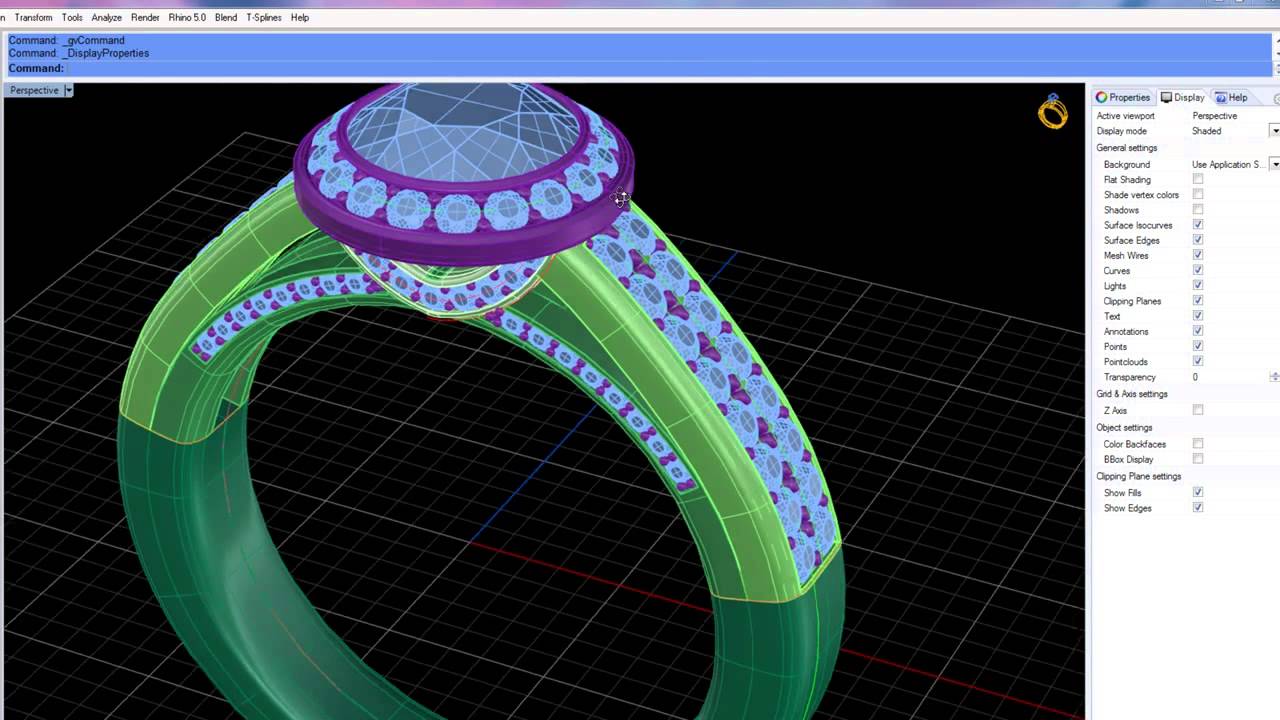Uncheck the Lights checkbox
Screen dimensions: 1280x720
[x=1198, y=285]
